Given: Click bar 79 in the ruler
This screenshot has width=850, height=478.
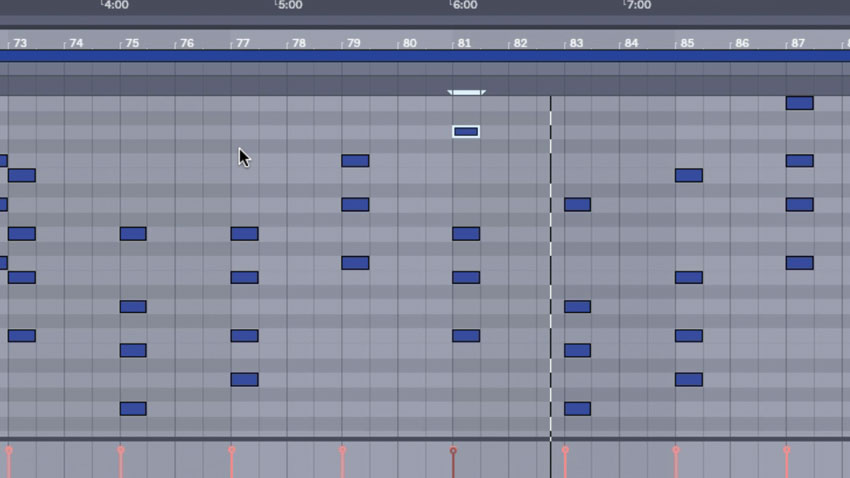Looking at the screenshot, I should 354,43.
